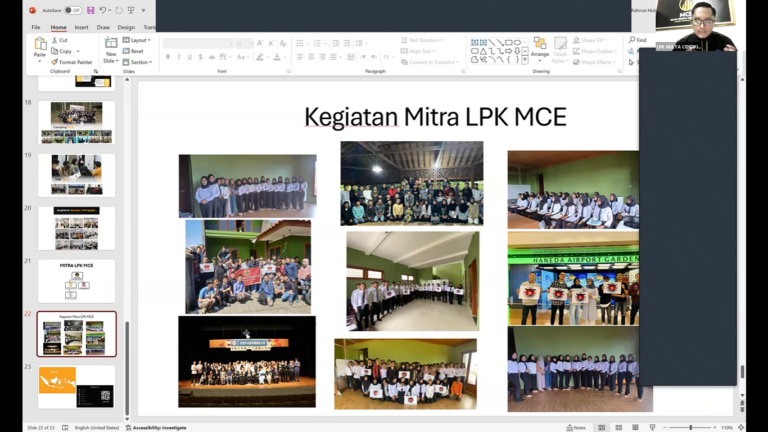The height and width of the screenshot is (432, 768).
Task: Toggle Bold formatting
Action: (x=168, y=57)
